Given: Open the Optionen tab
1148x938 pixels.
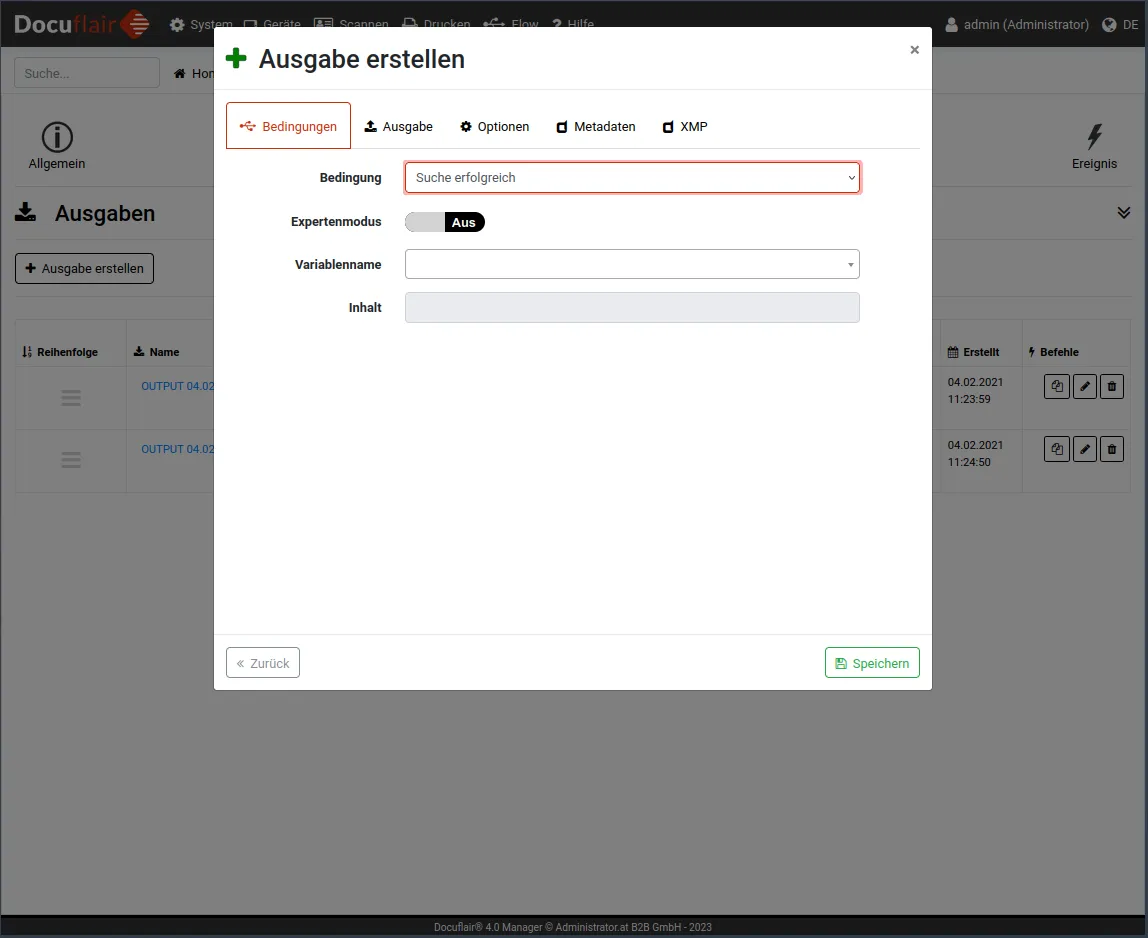Looking at the screenshot, I should [494, 127].
